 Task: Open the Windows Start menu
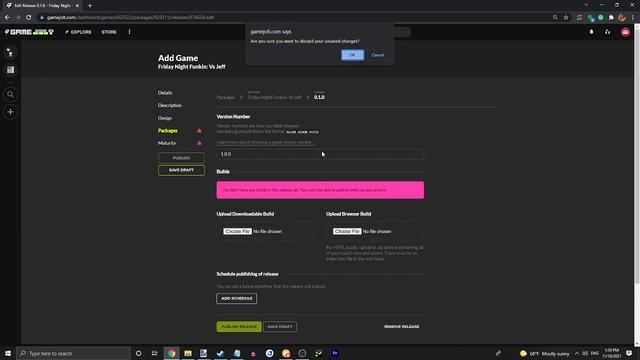click(x=8, y=353)
